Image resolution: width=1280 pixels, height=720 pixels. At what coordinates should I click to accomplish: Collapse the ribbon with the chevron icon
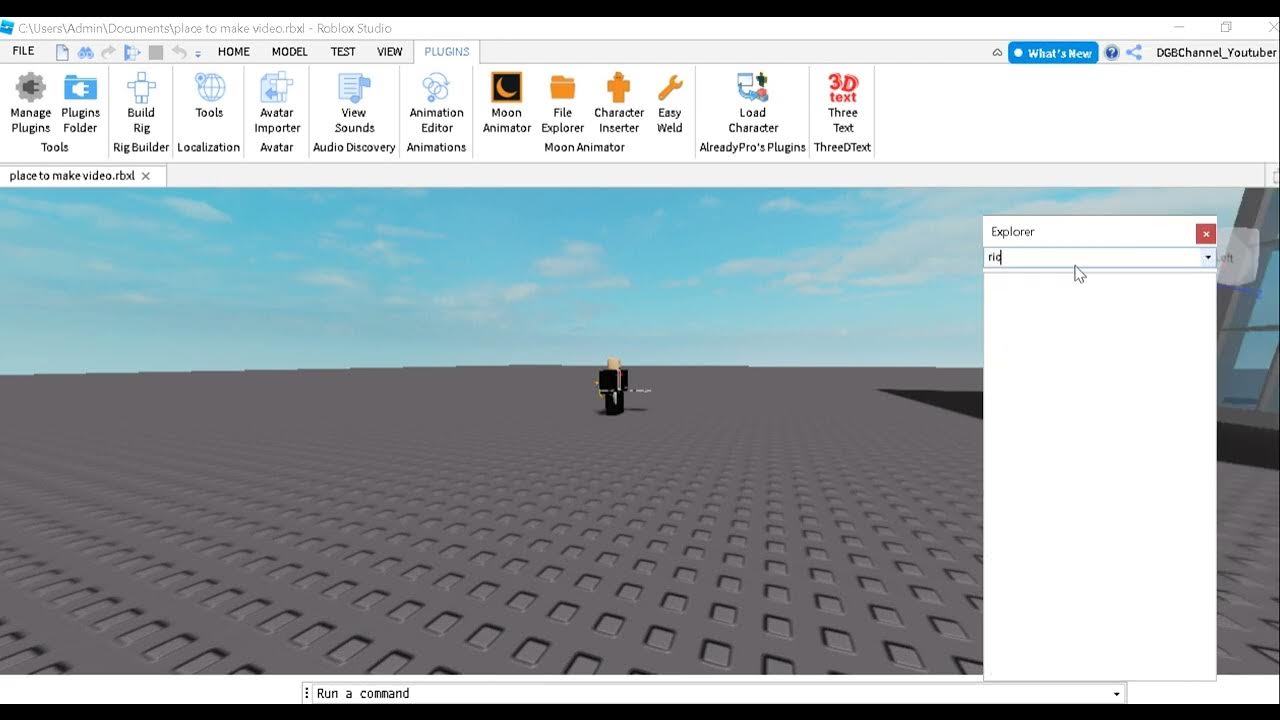click(997, 53)
